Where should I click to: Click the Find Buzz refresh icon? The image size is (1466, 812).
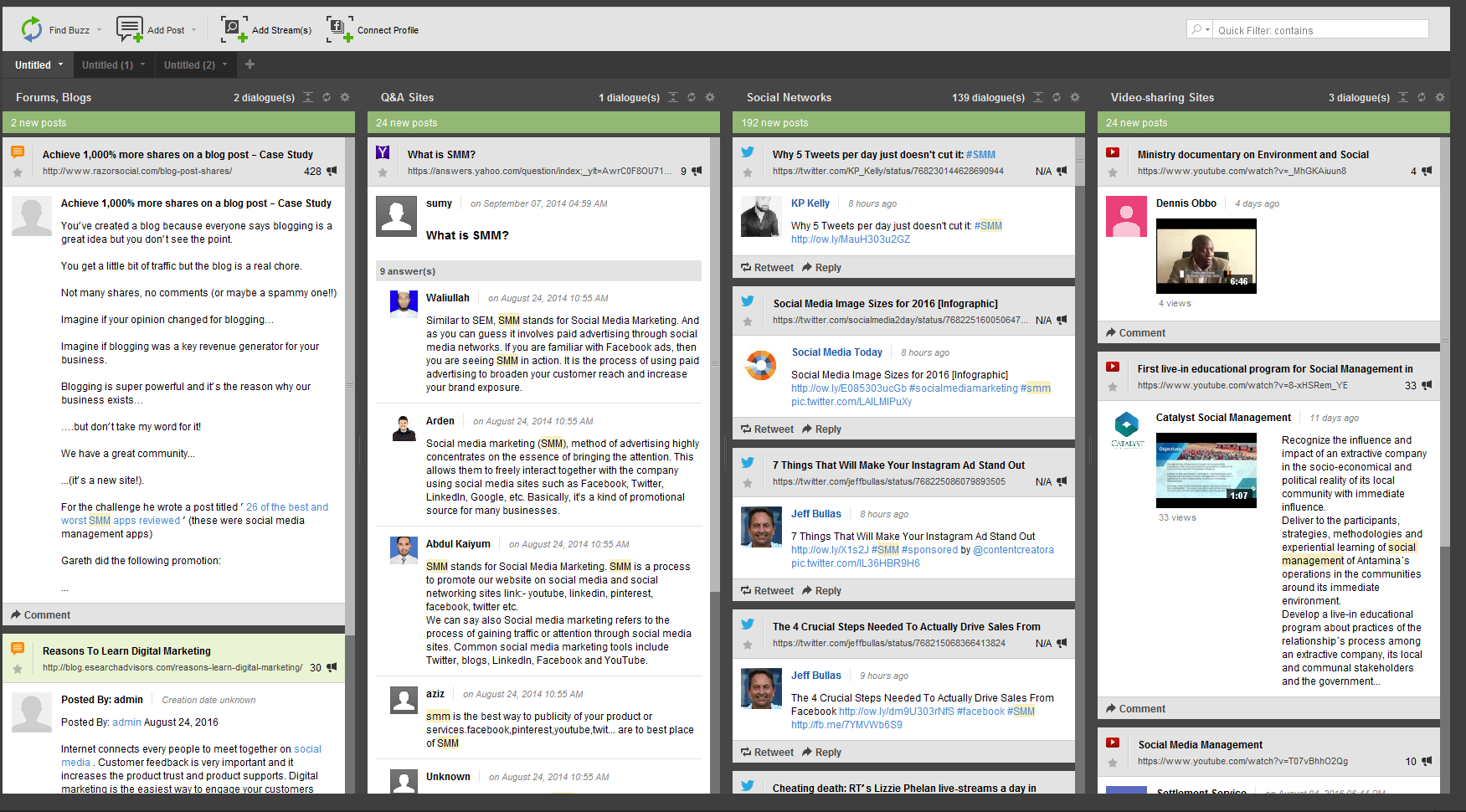tap(32, 29)
